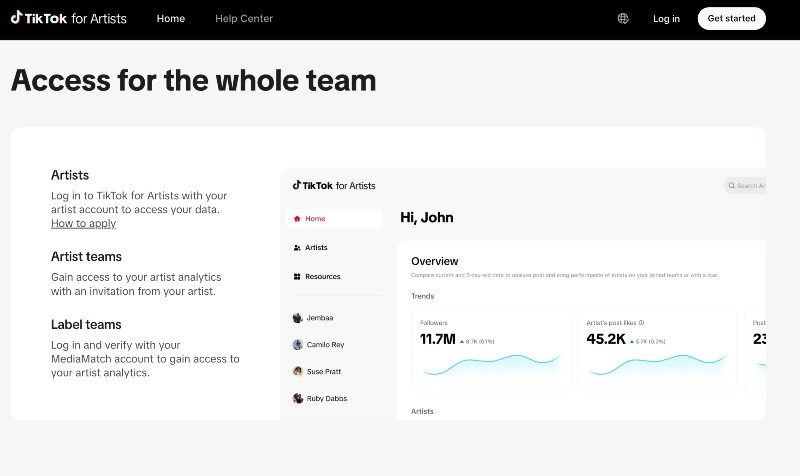Click the Followers trend chart
800x476 pixels.
point(491,364)
